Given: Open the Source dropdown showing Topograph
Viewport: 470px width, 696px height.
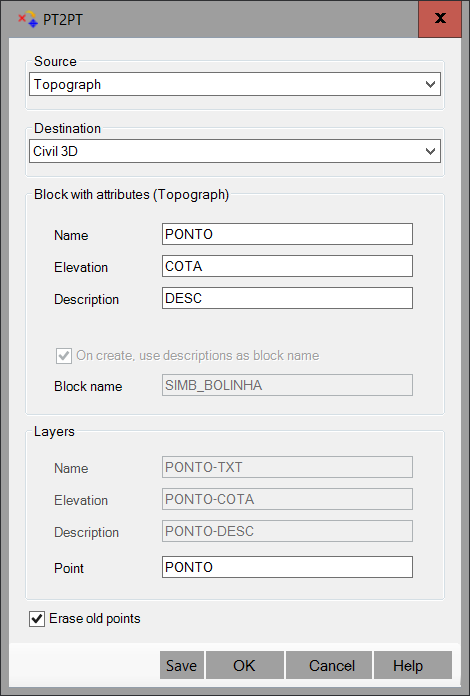Looking at the screenshot, I should tap(235, 84).
